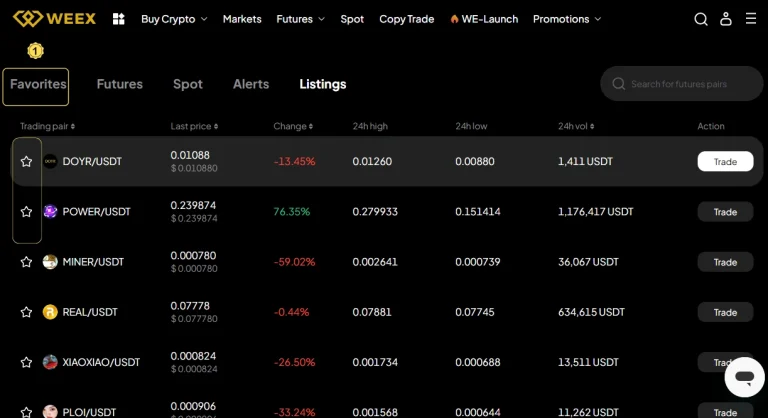This screenshot has width=768, height=418.
Task: Click the POWER coin icon
Action: [x=50, y=212]
